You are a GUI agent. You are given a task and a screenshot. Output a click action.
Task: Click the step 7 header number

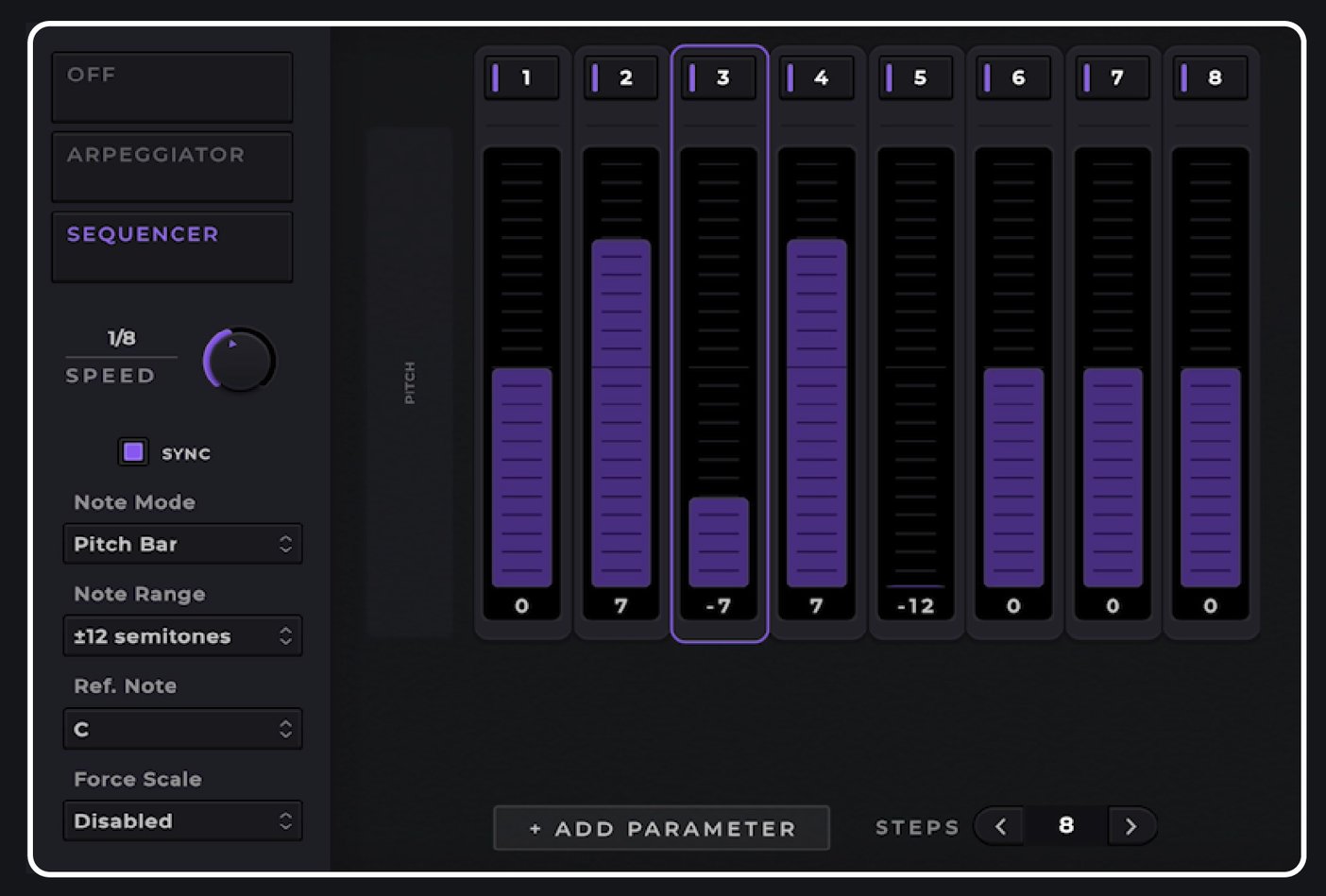click(1118, 78)
